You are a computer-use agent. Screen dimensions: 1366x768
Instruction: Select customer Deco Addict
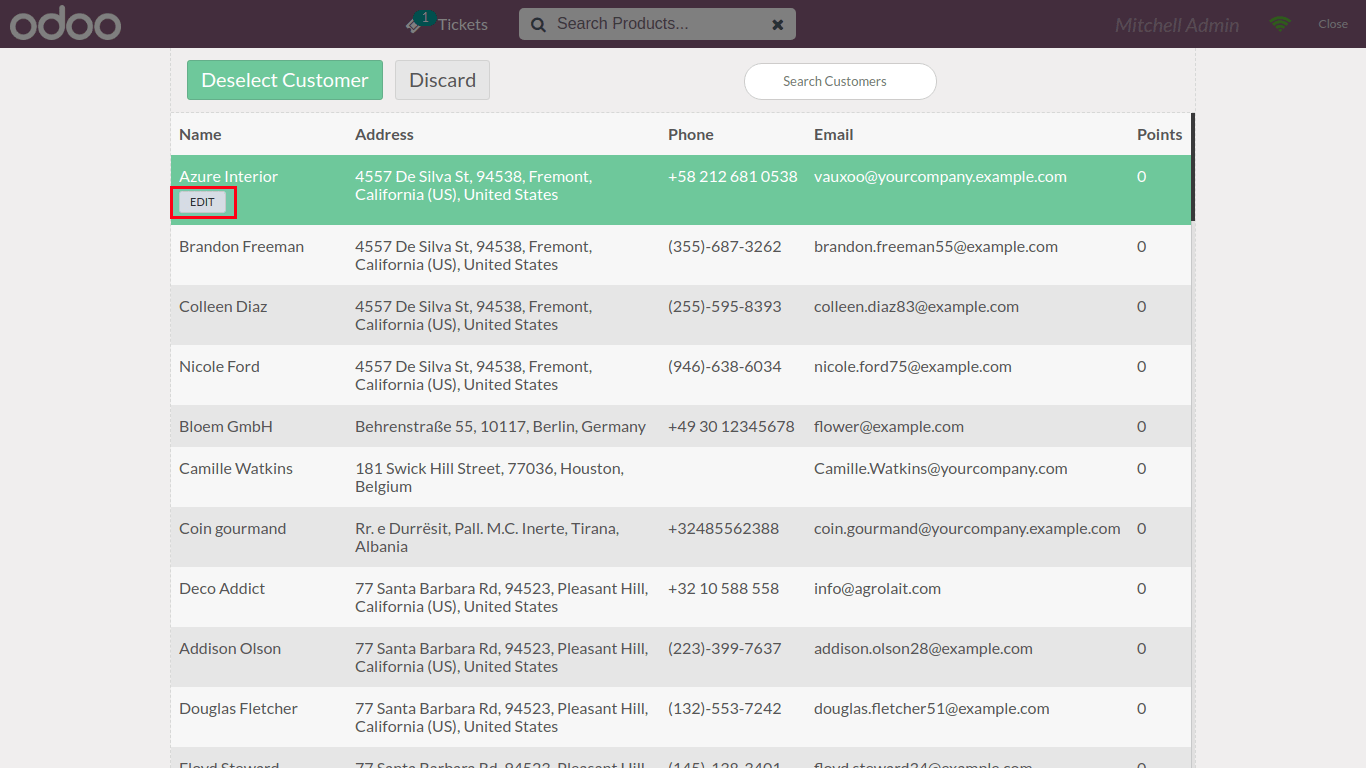pos(681,597)
